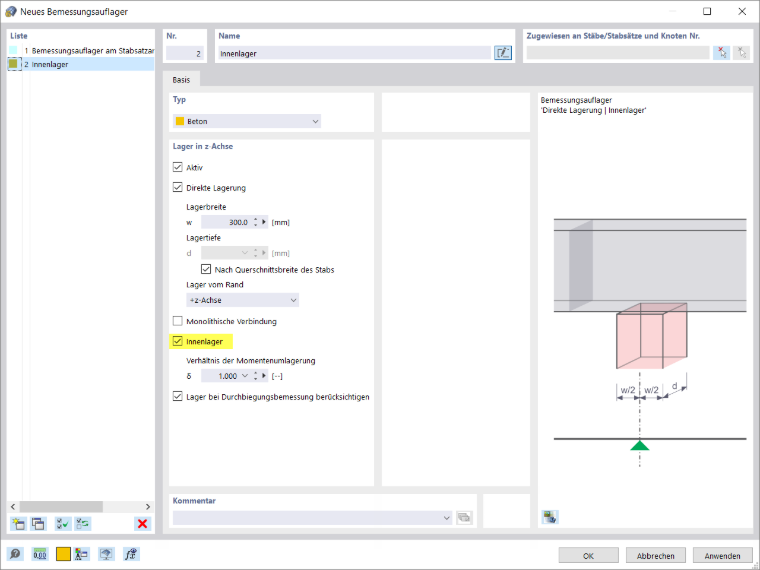Click the edit name icon beside Innenlager
760x570 pixels.
point(503,53)
